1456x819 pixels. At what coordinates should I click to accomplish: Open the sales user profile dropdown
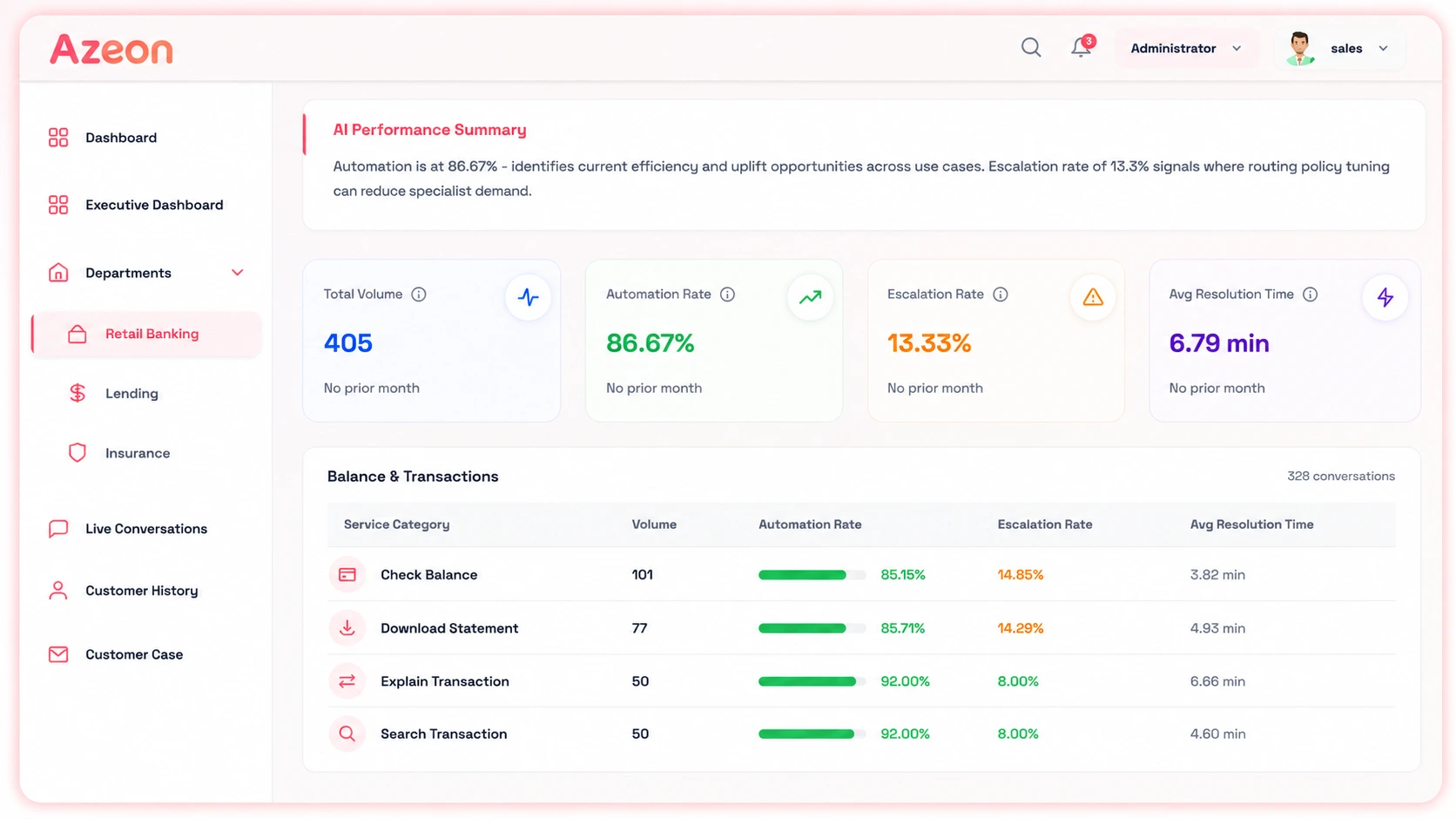coord(1339,48)
